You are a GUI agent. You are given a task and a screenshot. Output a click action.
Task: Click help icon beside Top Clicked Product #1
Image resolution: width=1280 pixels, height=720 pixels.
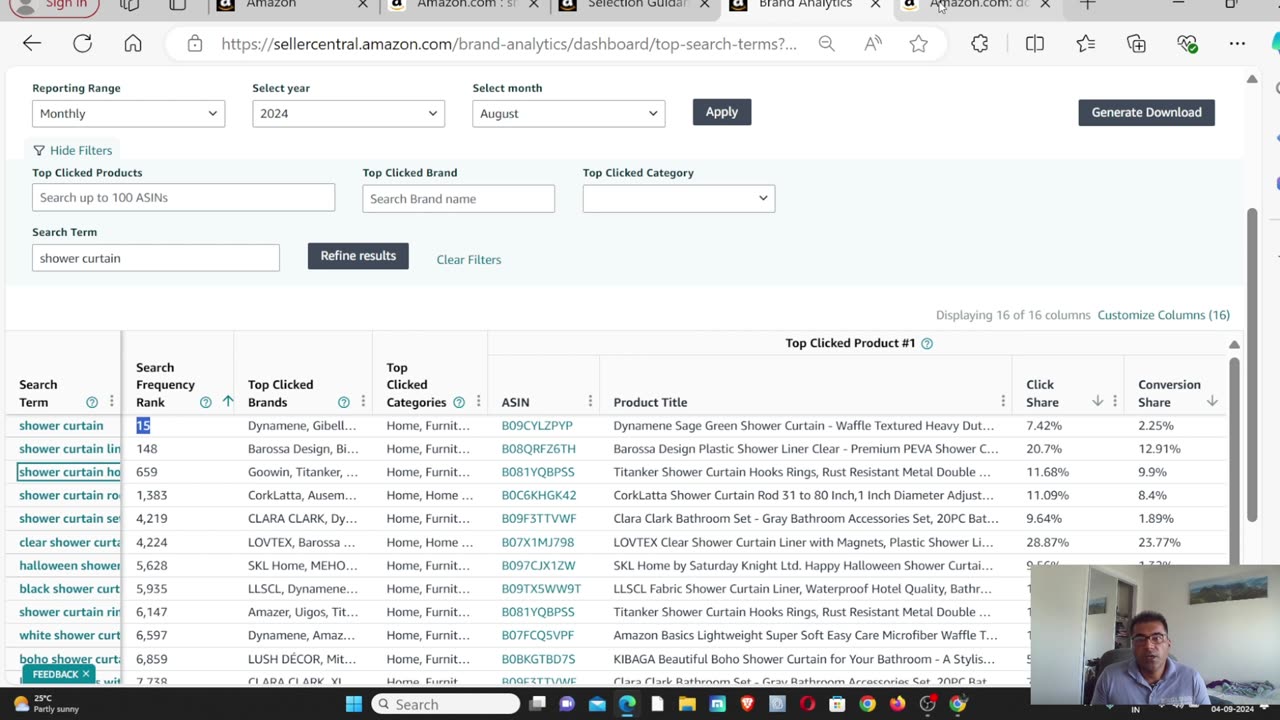(927, 343)
